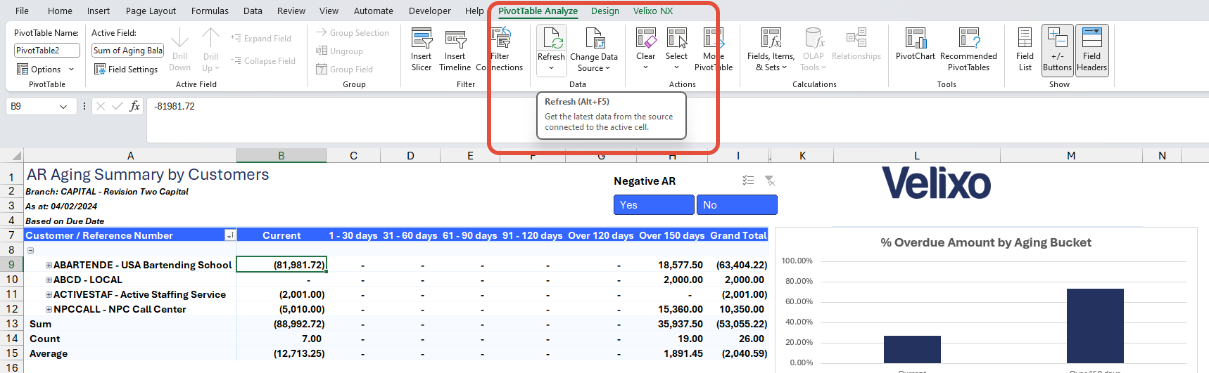Open the Velixo NX tab
This screenshot has height=373, width=1209.
pos(652,10)
